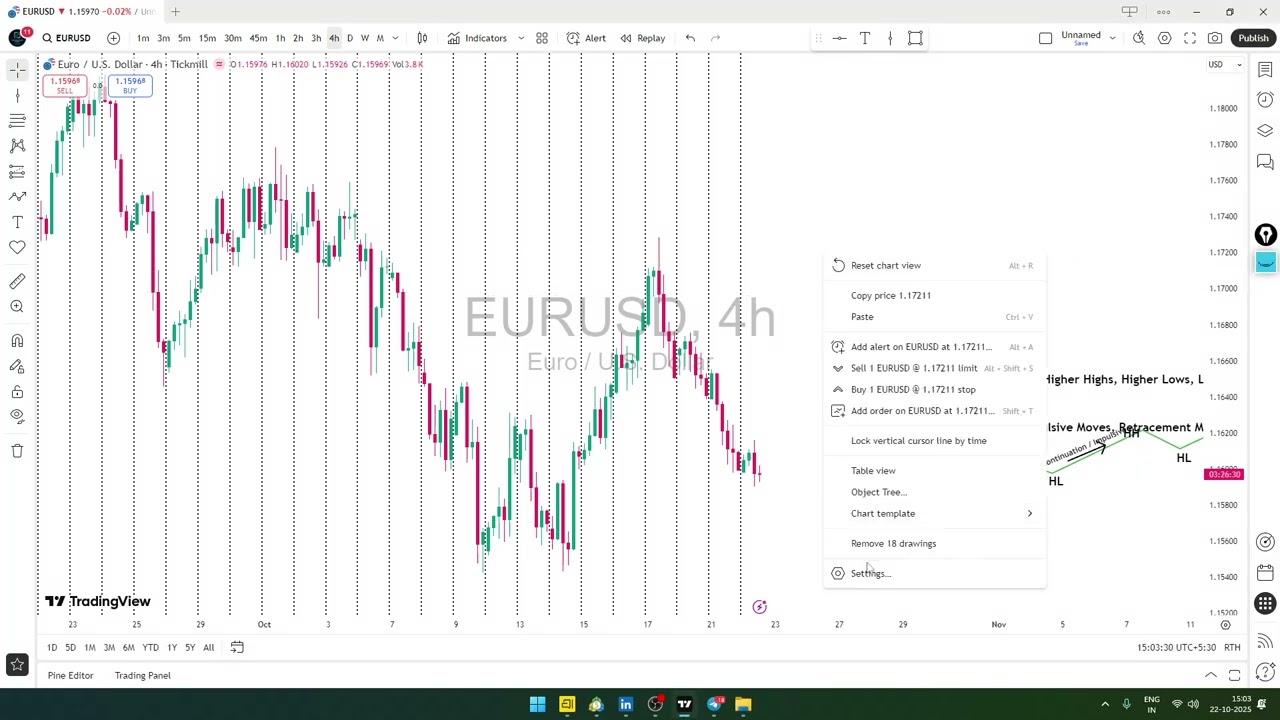
Task: Open the watchlist panel icon
Action: click(1265, 69)
